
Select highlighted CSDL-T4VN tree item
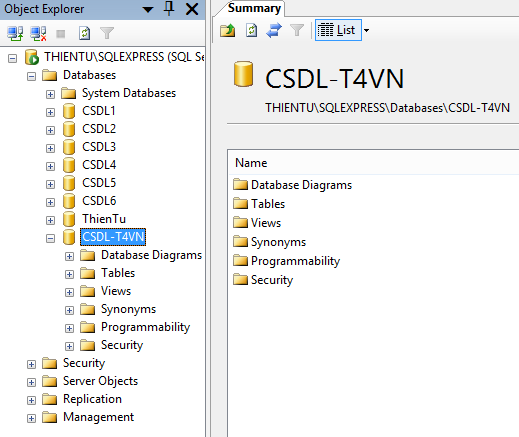(113, 237)
